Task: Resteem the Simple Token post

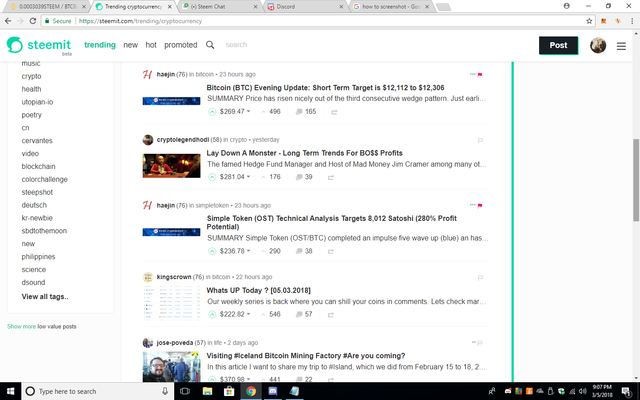Action: point(331,251)
